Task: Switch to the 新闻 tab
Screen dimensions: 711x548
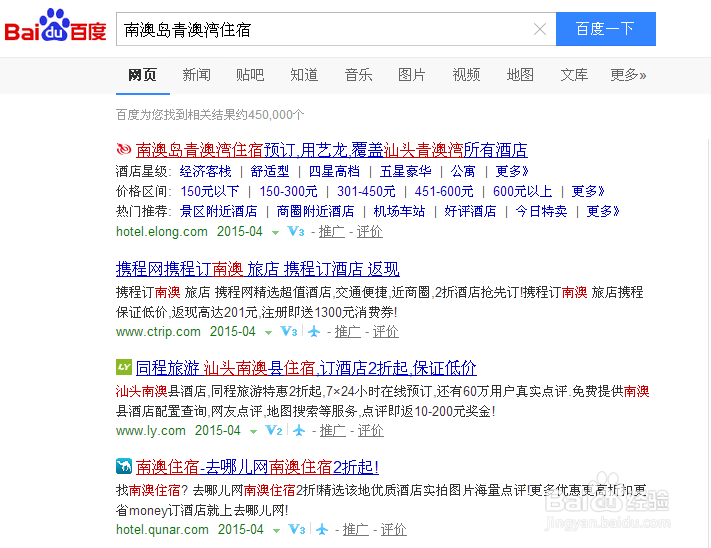Action: point(196,74)
